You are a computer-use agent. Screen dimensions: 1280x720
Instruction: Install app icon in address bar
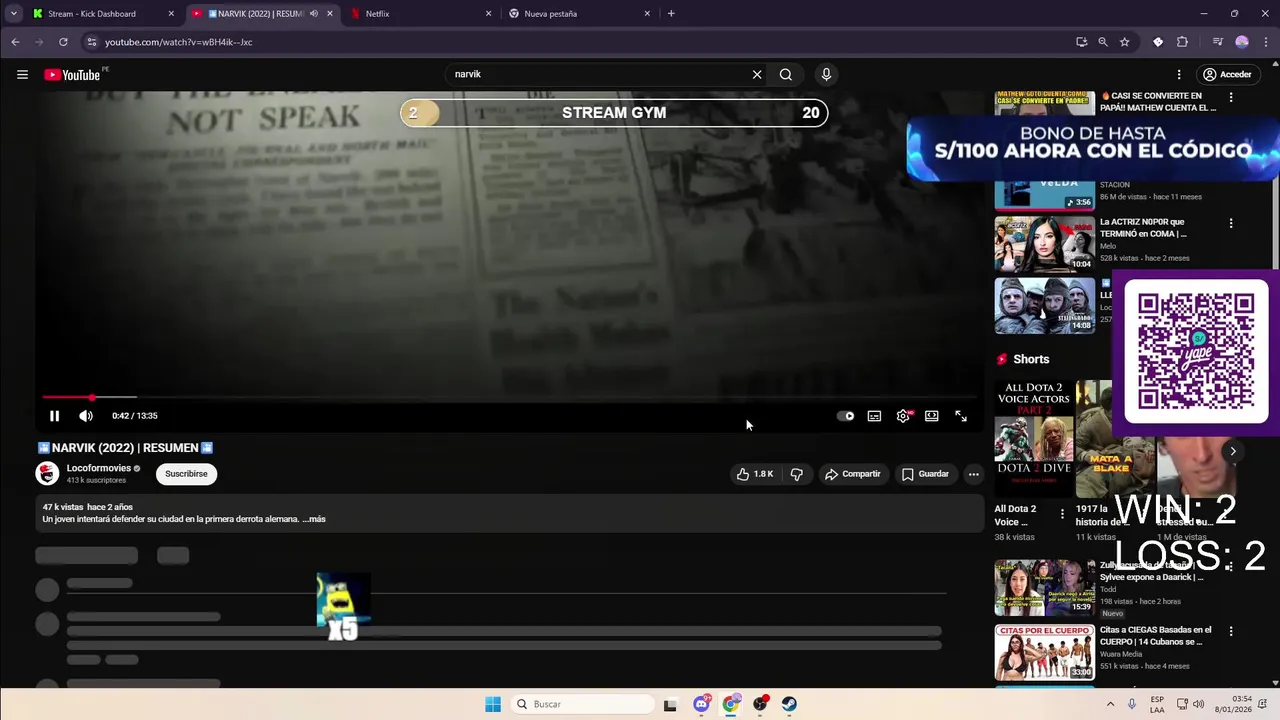(1081, 42)
